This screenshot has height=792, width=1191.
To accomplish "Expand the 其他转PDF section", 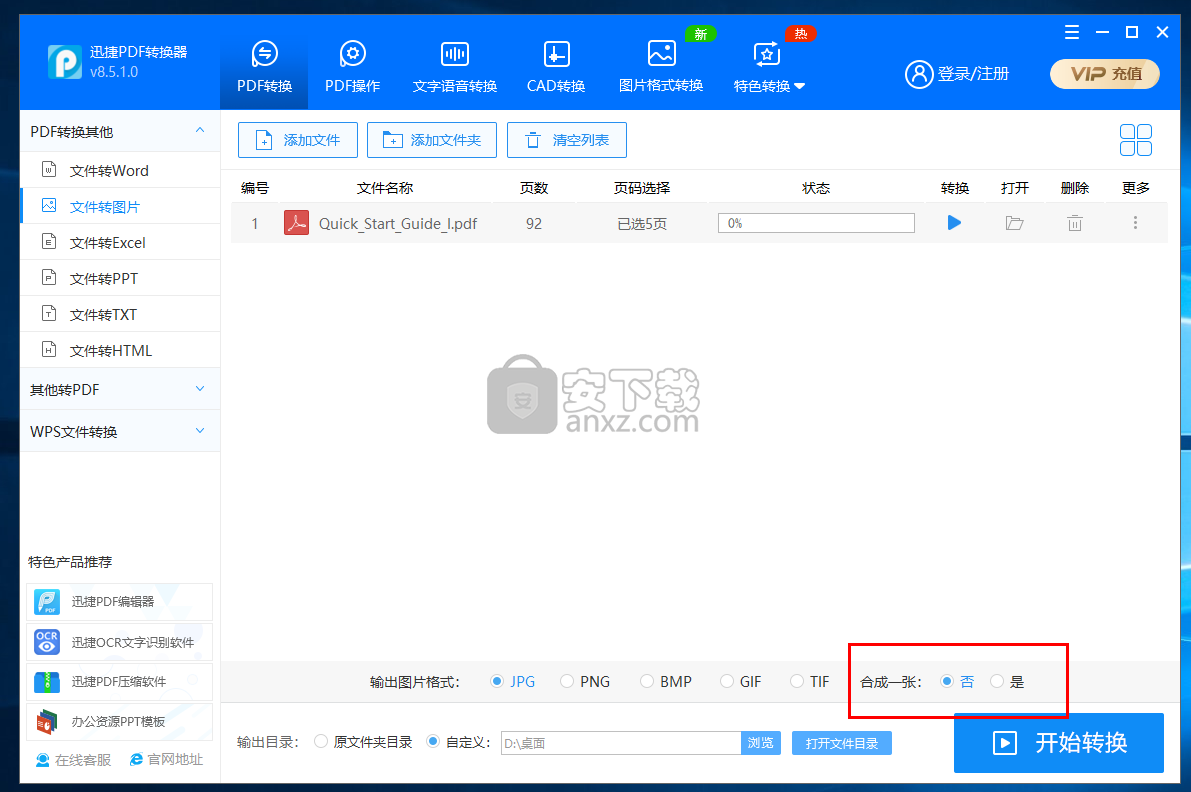I will tap(120, 389).
